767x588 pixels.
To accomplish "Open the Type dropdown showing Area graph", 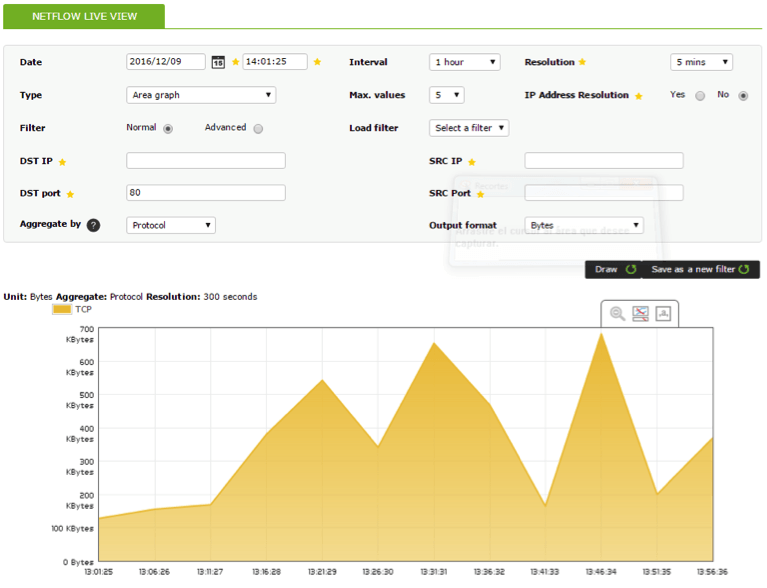I will click(x=201, y=95).
